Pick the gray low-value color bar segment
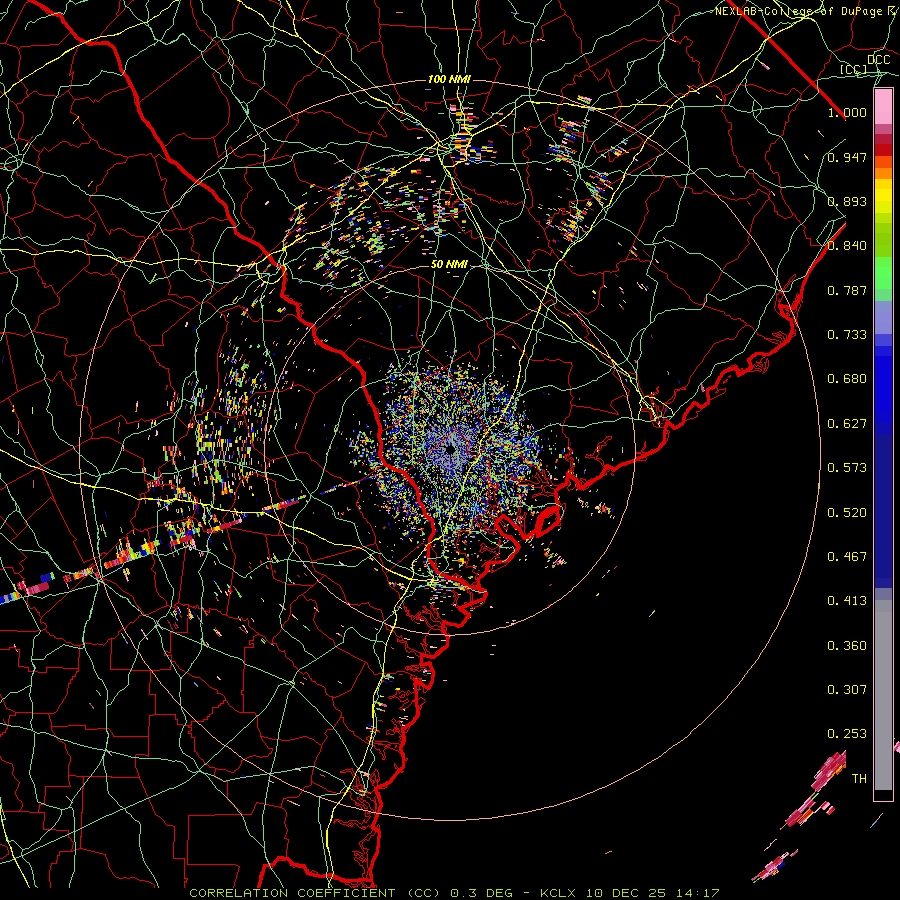 point(883,695)
